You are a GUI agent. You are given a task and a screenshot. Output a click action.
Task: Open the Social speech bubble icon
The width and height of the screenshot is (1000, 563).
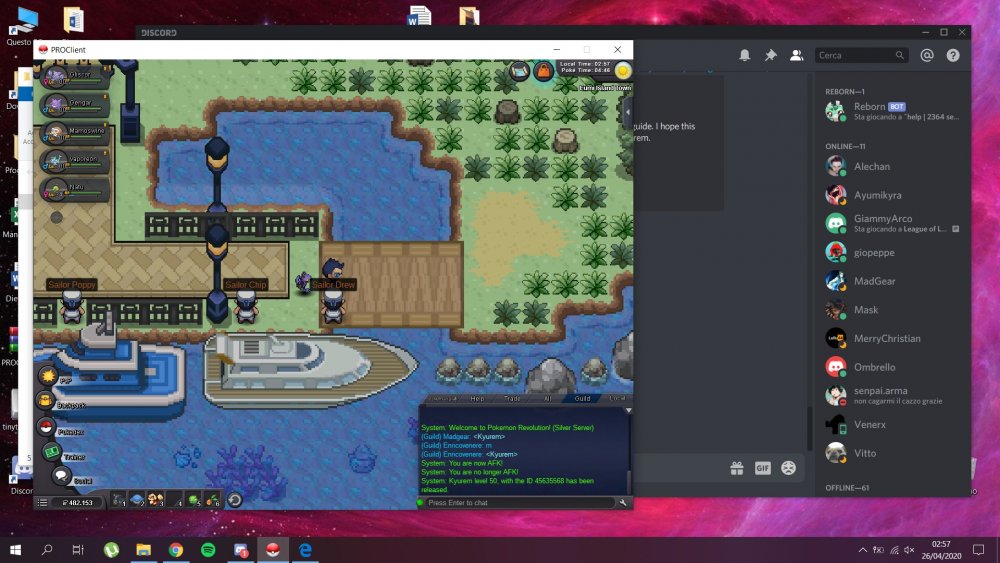coord(60,477)
